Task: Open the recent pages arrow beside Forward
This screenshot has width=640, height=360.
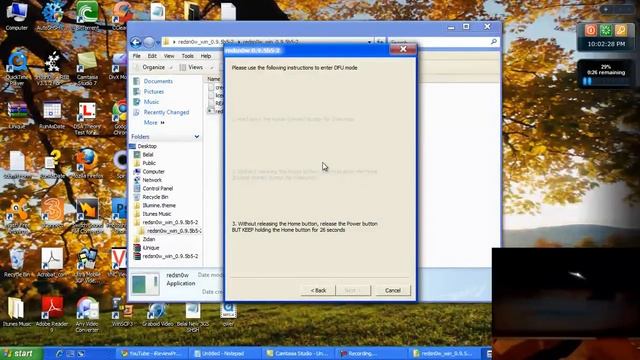Action: coord(158,42)
